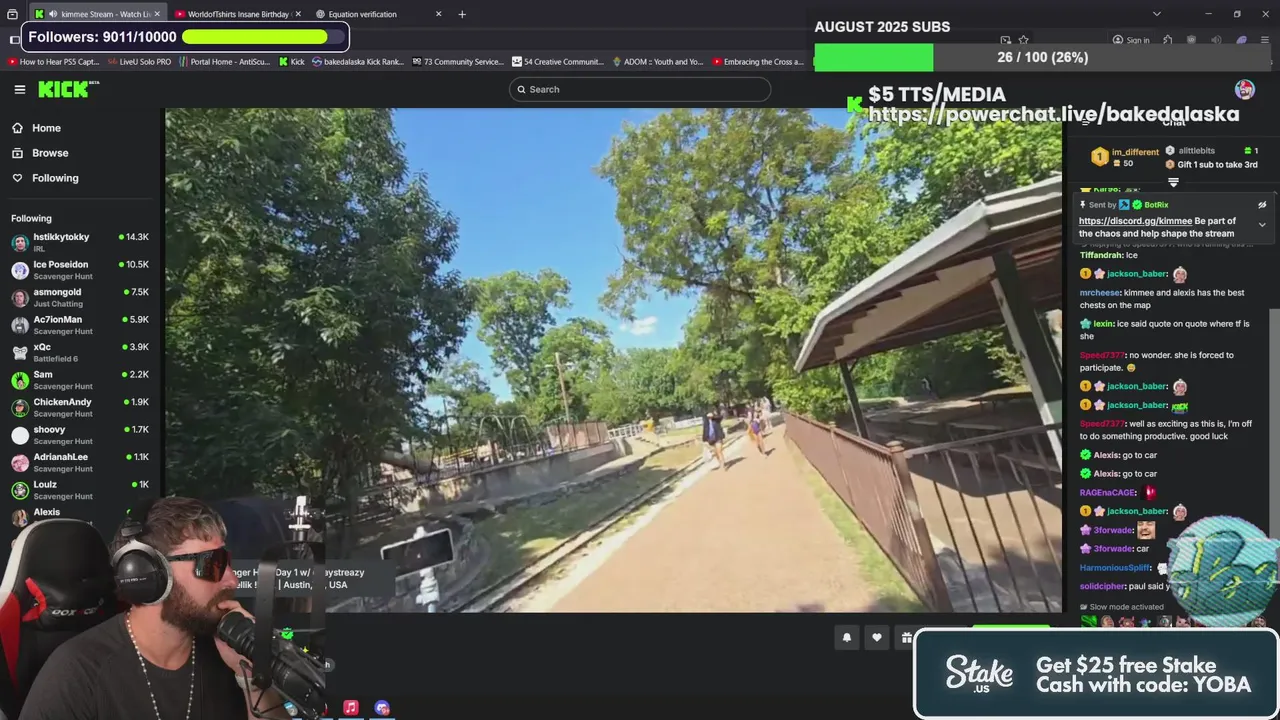
Task: Click inside the Kick search field
Action: click(x=640, y=89)
